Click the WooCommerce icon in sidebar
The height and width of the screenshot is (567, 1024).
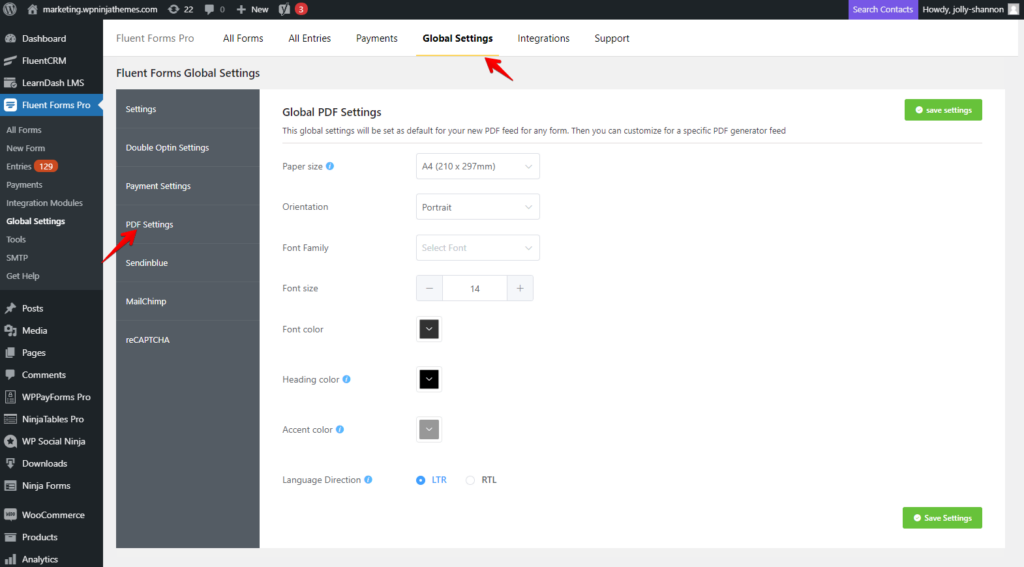click(x=10, y=515)
